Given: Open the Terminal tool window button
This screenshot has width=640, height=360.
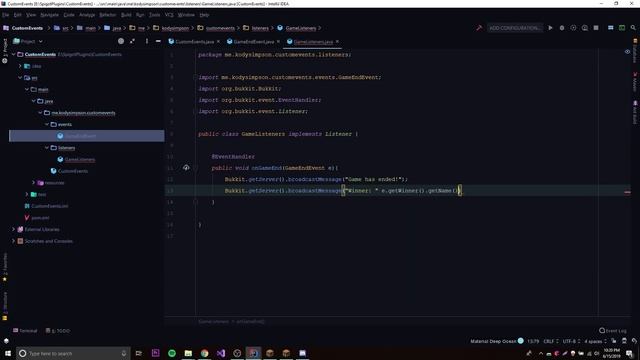Looking at the screenshot, I should 25,331.
